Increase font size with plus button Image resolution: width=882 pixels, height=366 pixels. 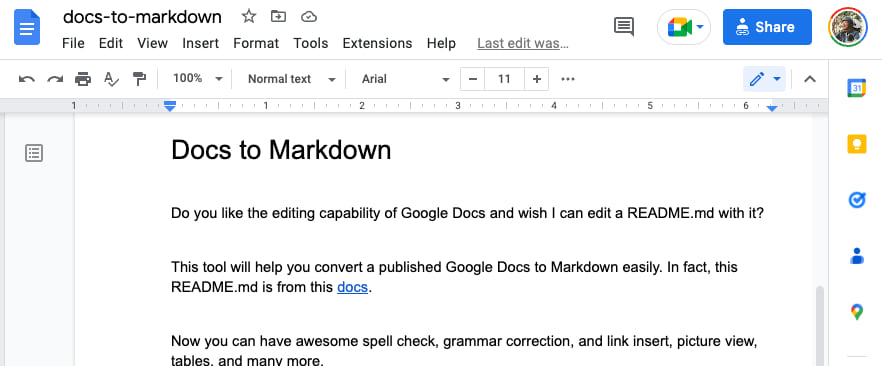(537, 79)
